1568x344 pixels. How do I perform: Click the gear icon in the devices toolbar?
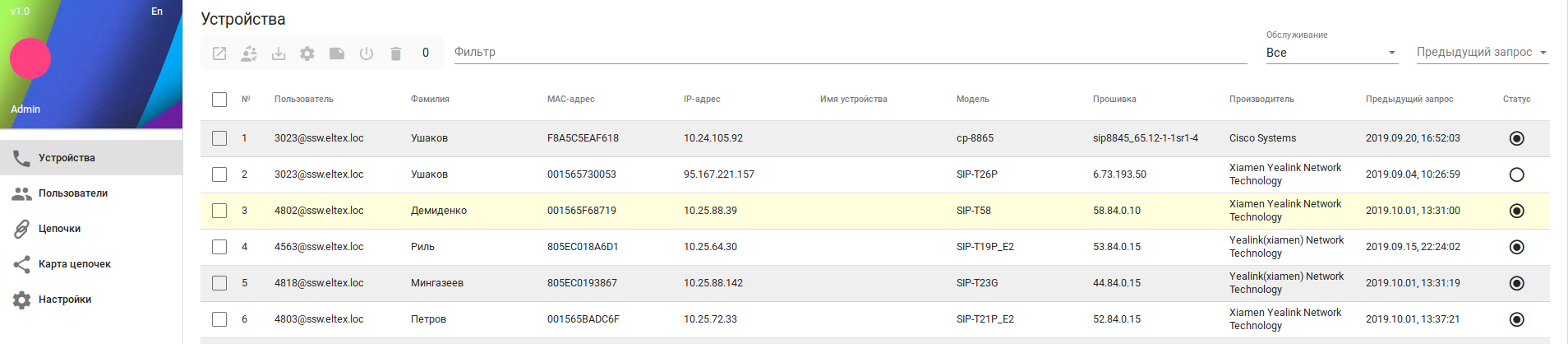coord(307,53)
